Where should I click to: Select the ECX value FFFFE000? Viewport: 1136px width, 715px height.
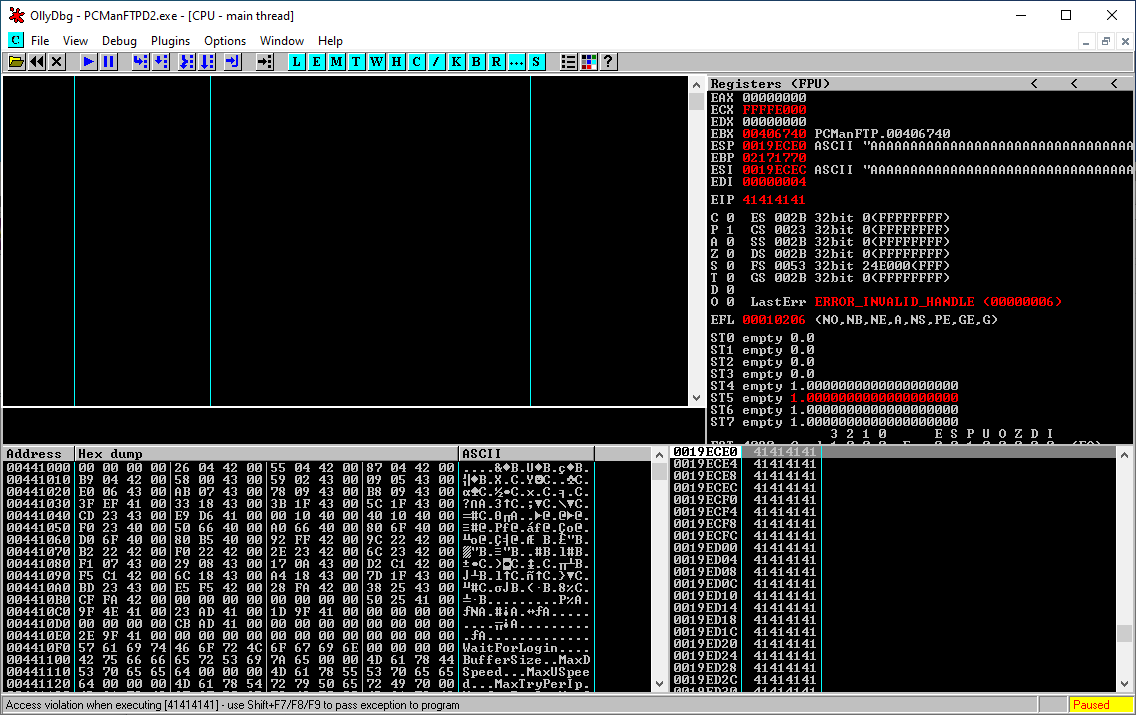pyautogui.click(x=774, y=110)
